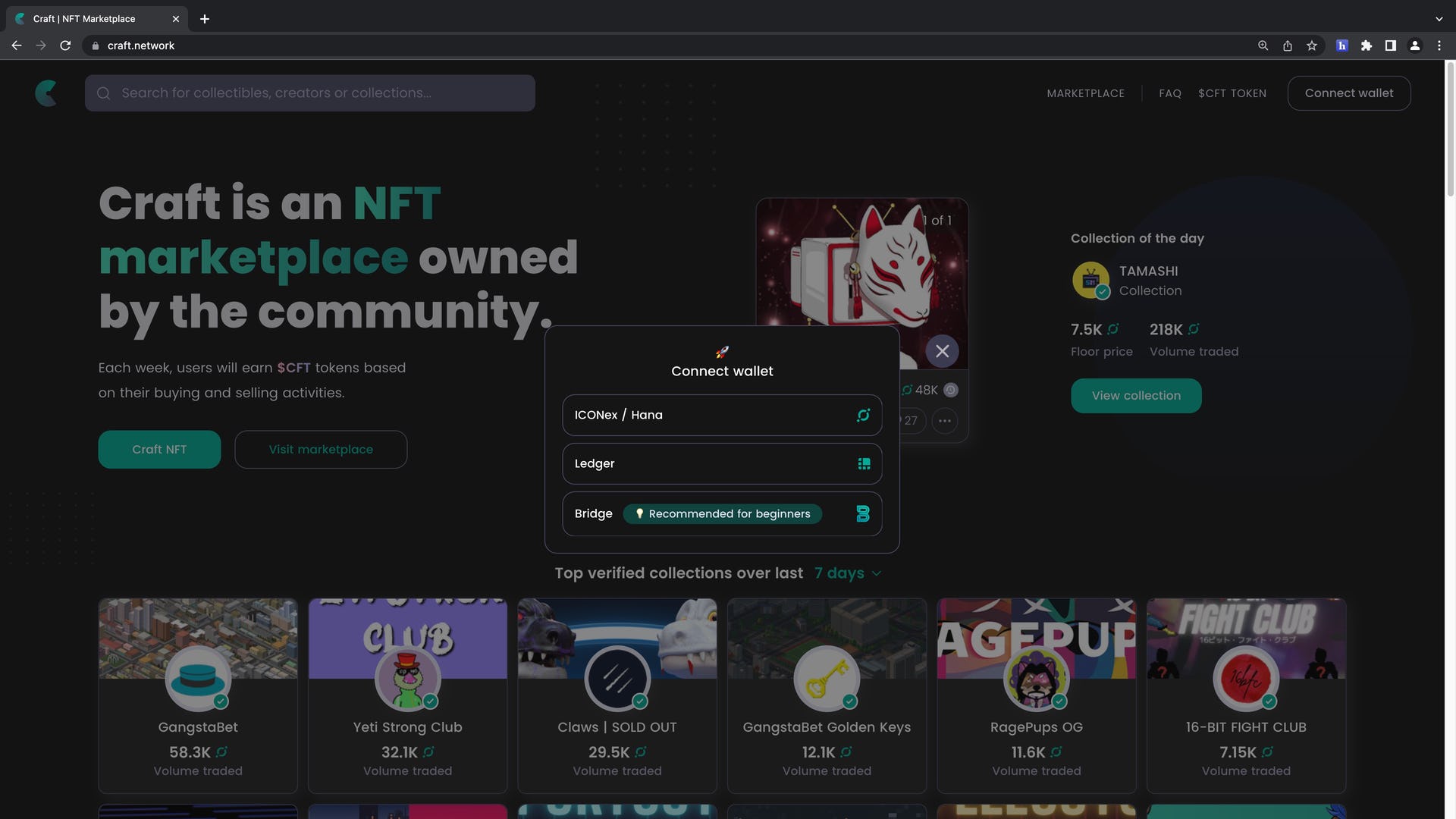
Task: Click the Craft logo icon
Action: (x=46, y=93)
